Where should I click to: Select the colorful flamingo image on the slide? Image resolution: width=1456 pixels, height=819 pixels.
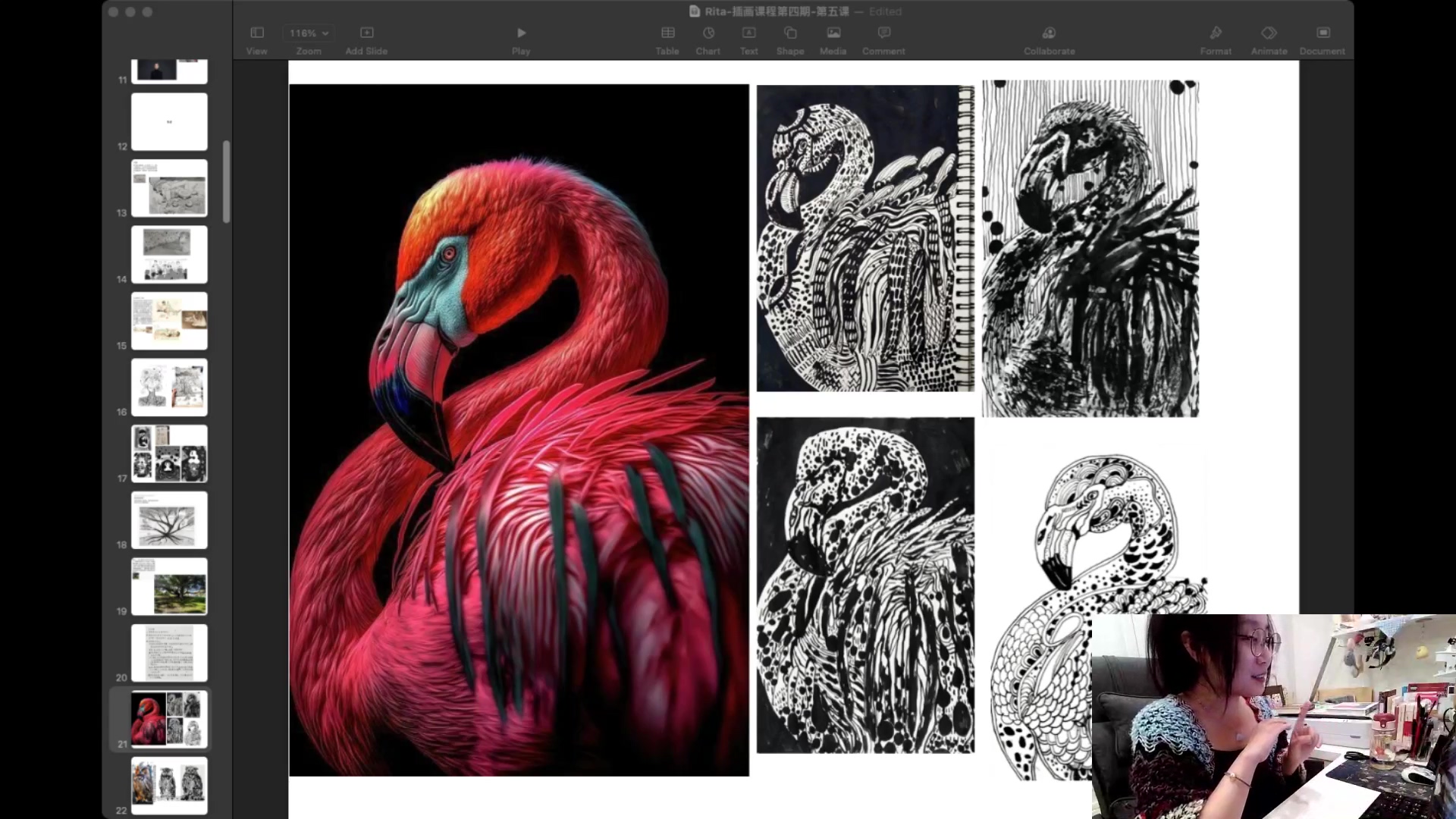pyautogui.click(x=519, y=430)
